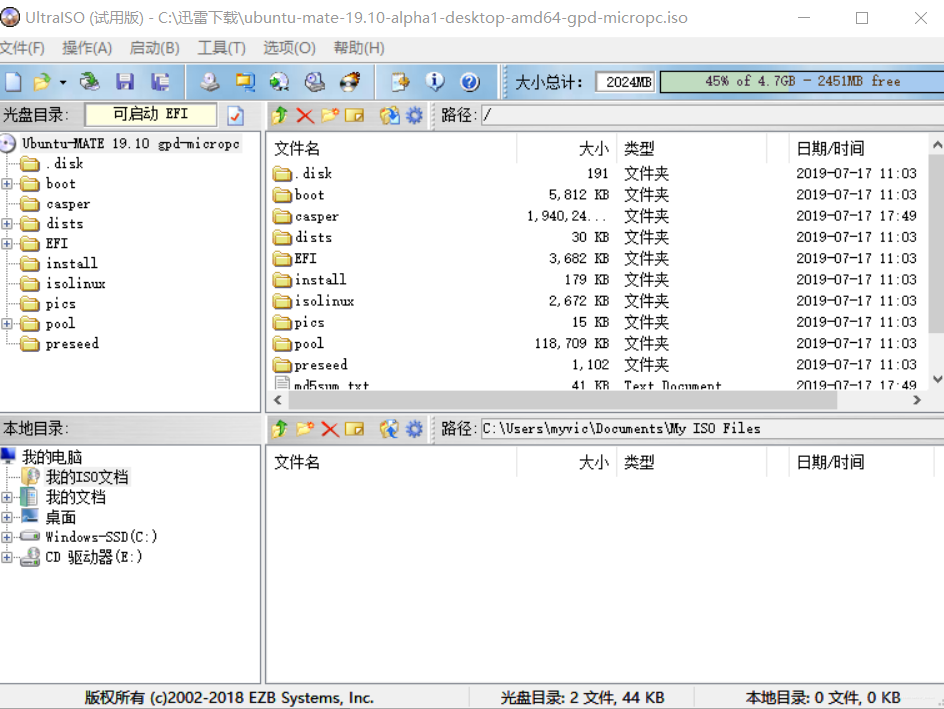Click the 可启动 EFI boot type field

[151, 114]
